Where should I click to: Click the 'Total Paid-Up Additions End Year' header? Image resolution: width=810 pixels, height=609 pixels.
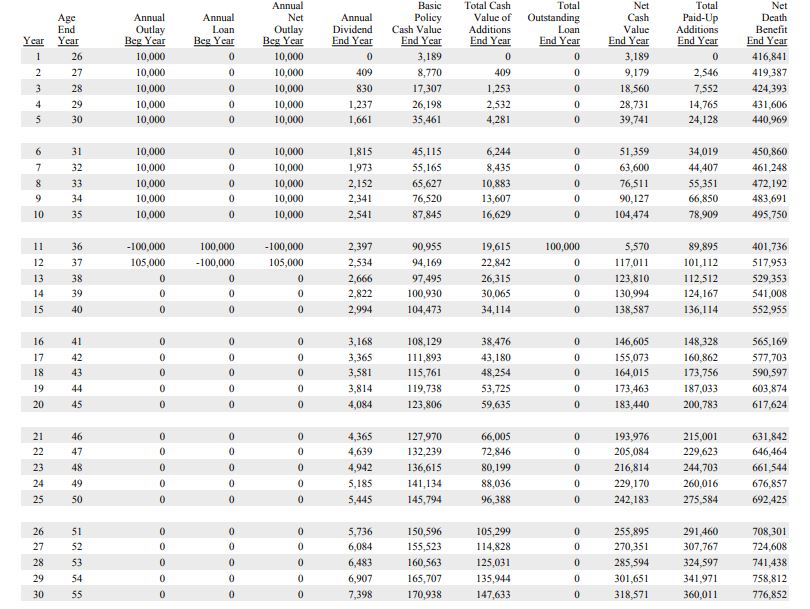pyautogui.click(x=697, y=23)
